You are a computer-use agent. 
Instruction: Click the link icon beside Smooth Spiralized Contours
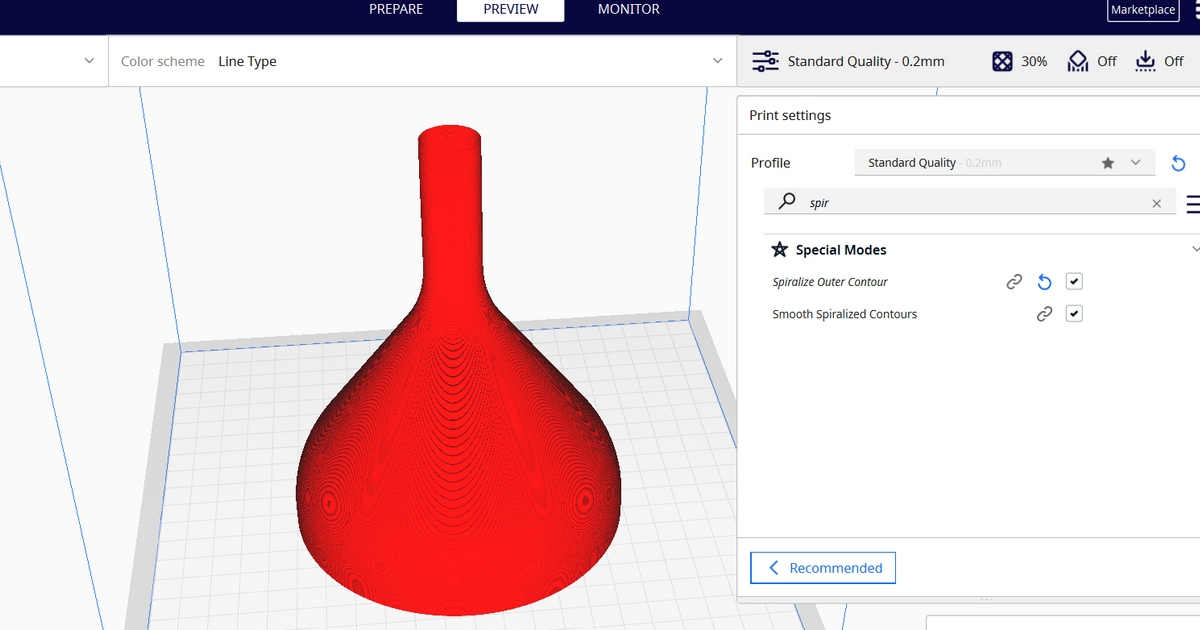point(1044,313)
